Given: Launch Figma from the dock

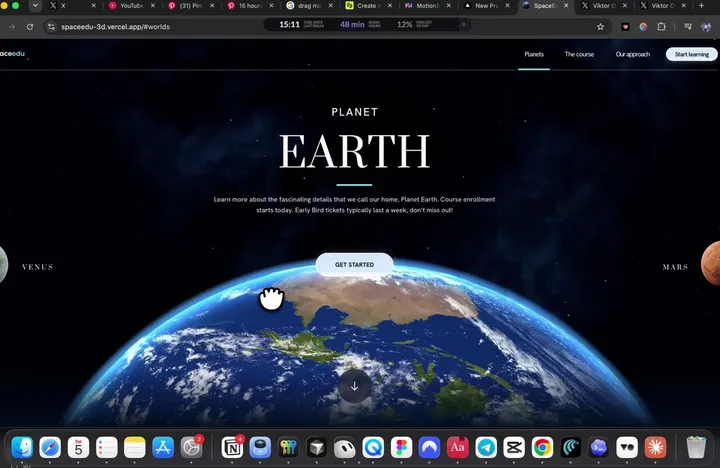Looking at the screenshot, I should [x=401, y=447].
